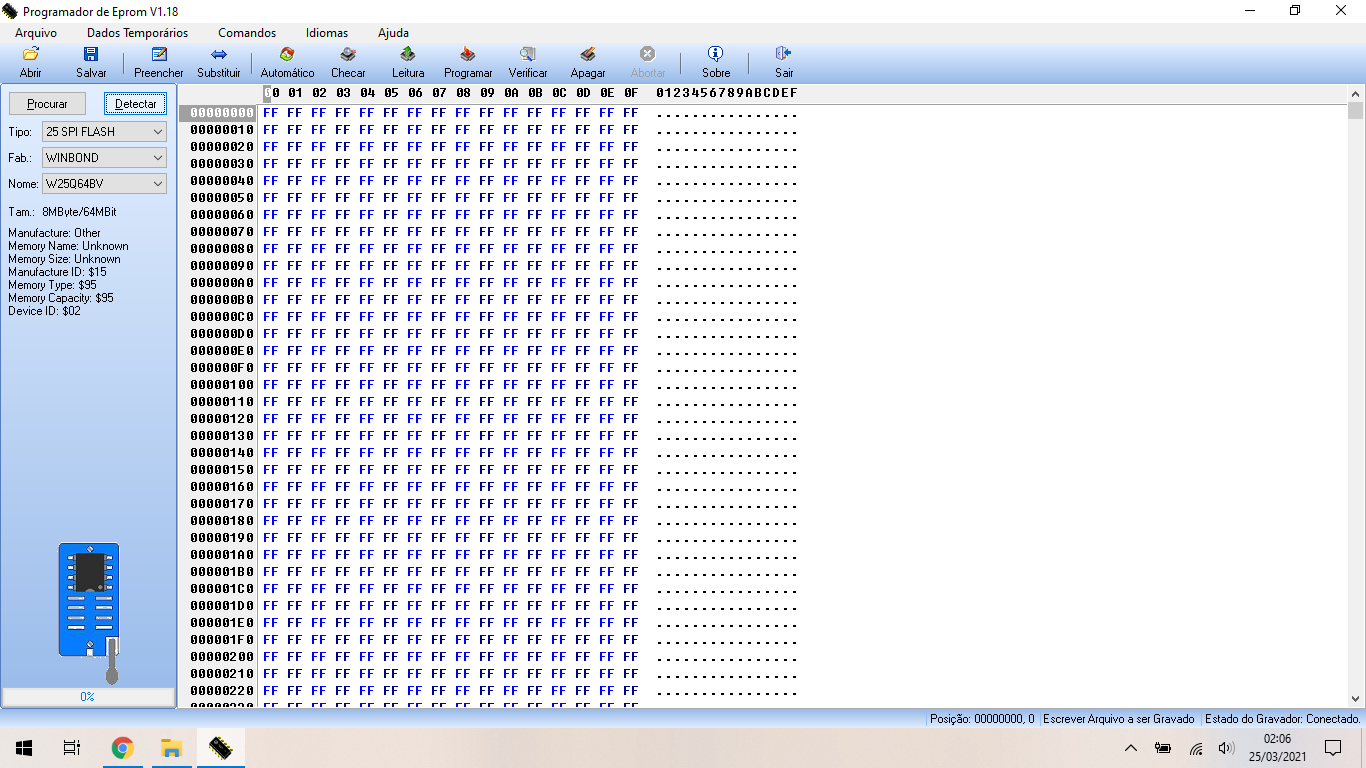Open the Windows Start menu

24,748
